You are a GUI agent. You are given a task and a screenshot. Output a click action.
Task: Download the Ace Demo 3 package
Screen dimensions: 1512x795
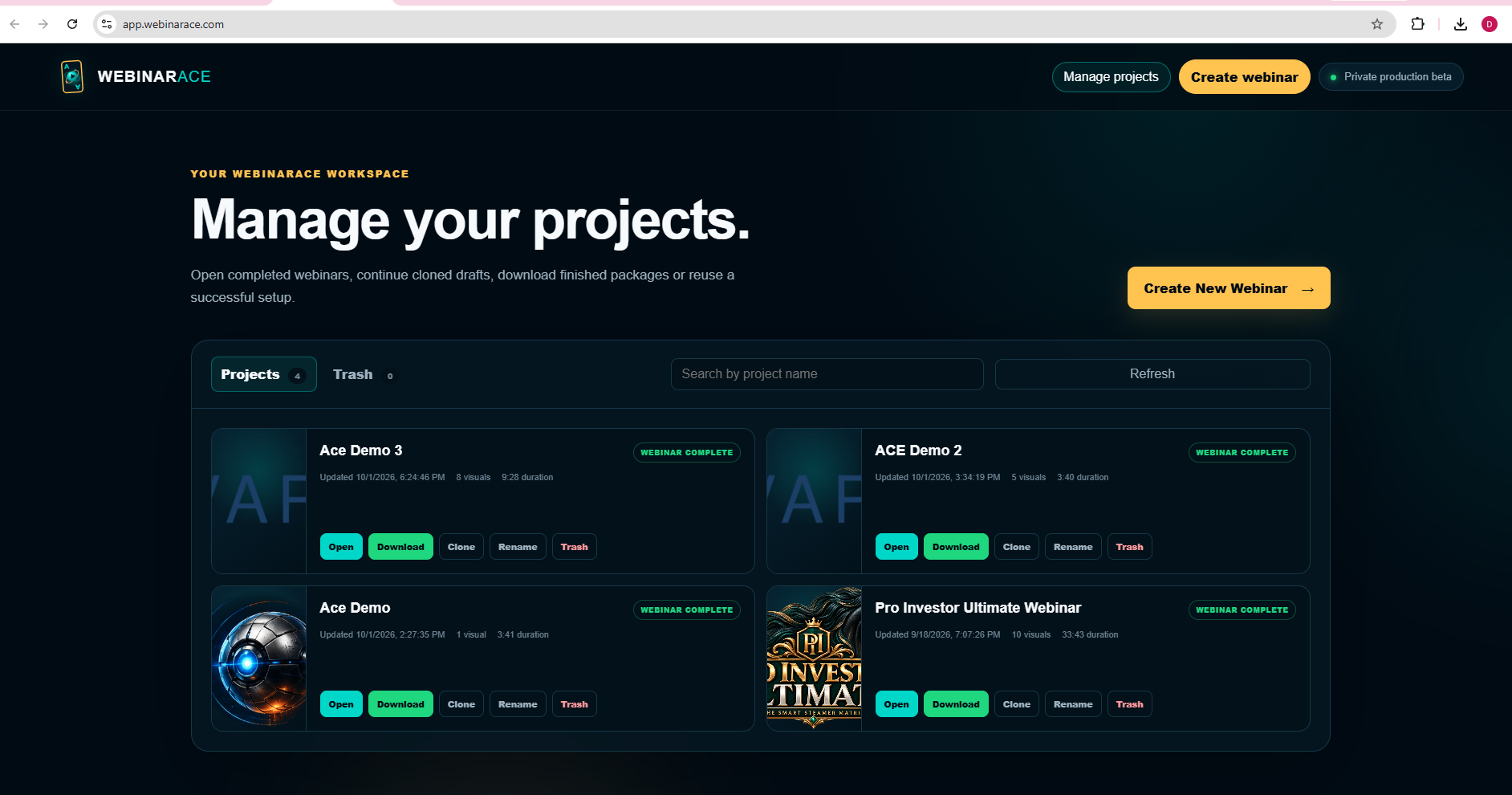(400, 547)
